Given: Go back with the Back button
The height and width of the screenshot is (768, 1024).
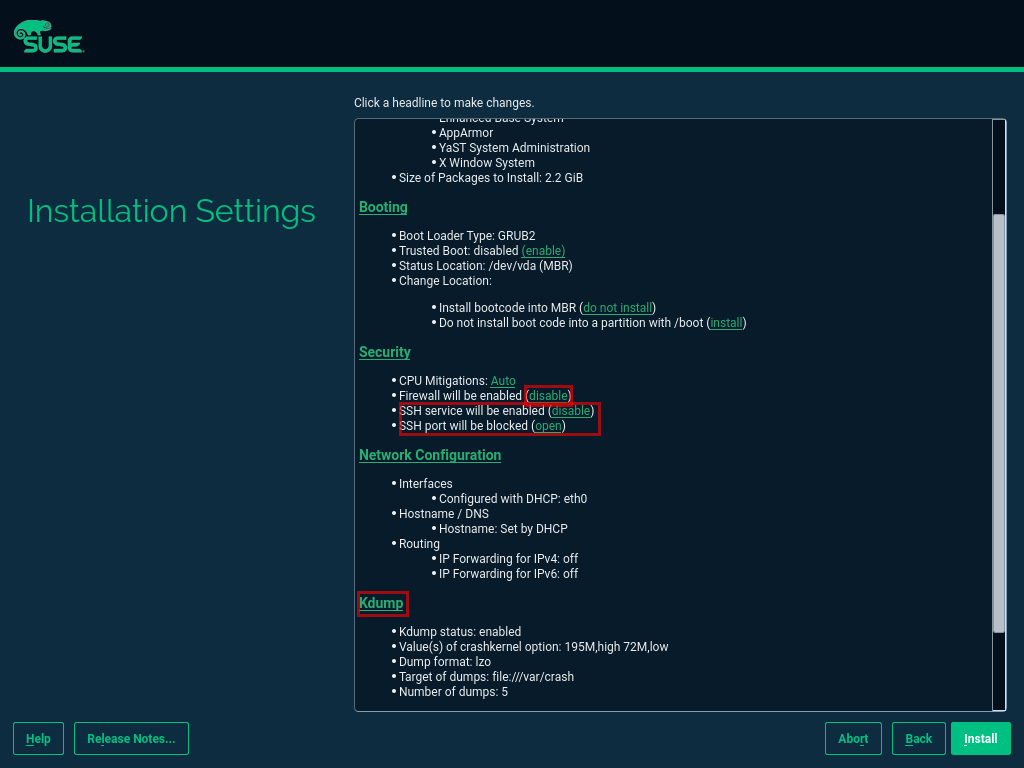Looking at the screenshot, I should [918, 738].
